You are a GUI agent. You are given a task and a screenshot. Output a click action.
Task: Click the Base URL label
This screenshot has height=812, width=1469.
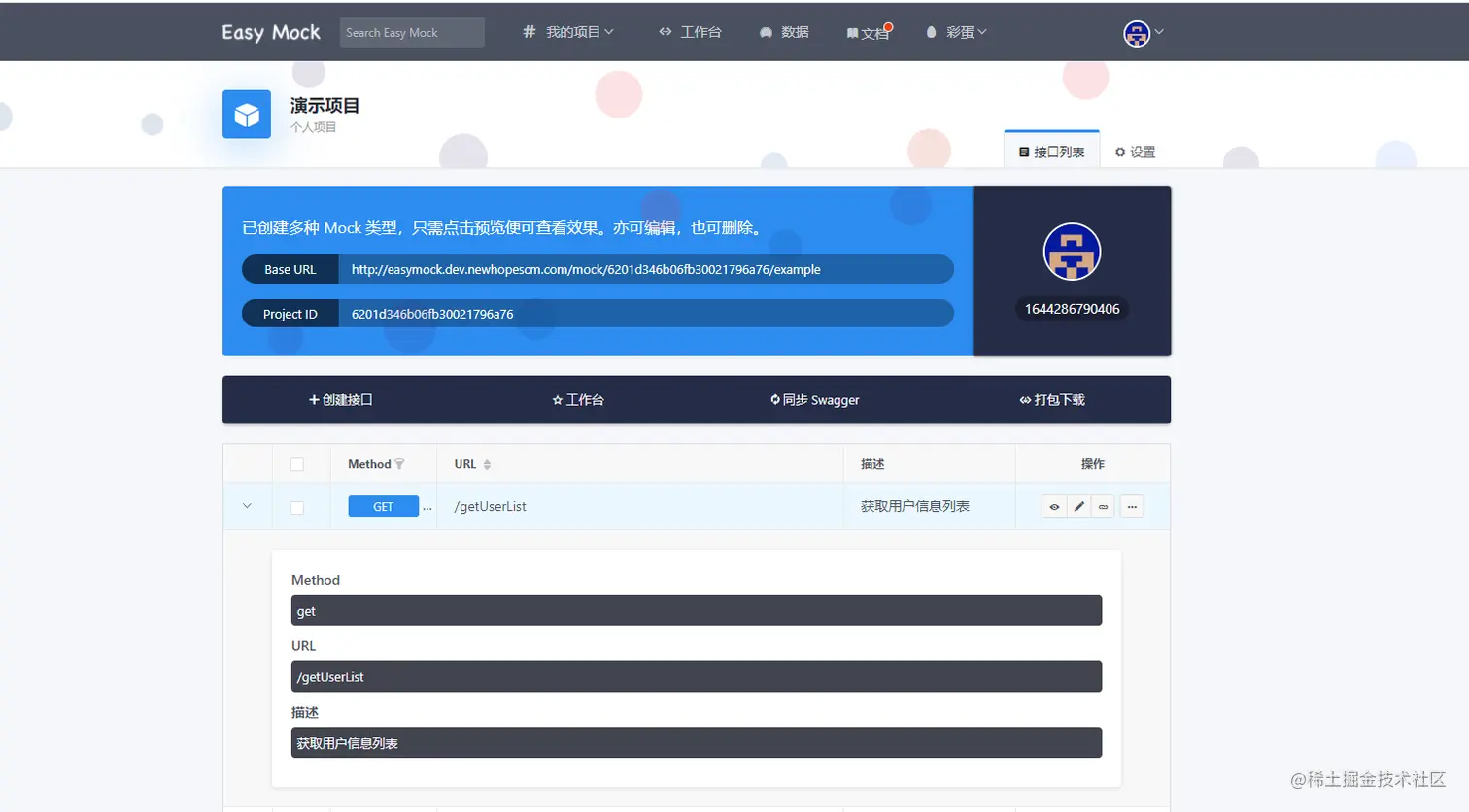pos(290,269)
